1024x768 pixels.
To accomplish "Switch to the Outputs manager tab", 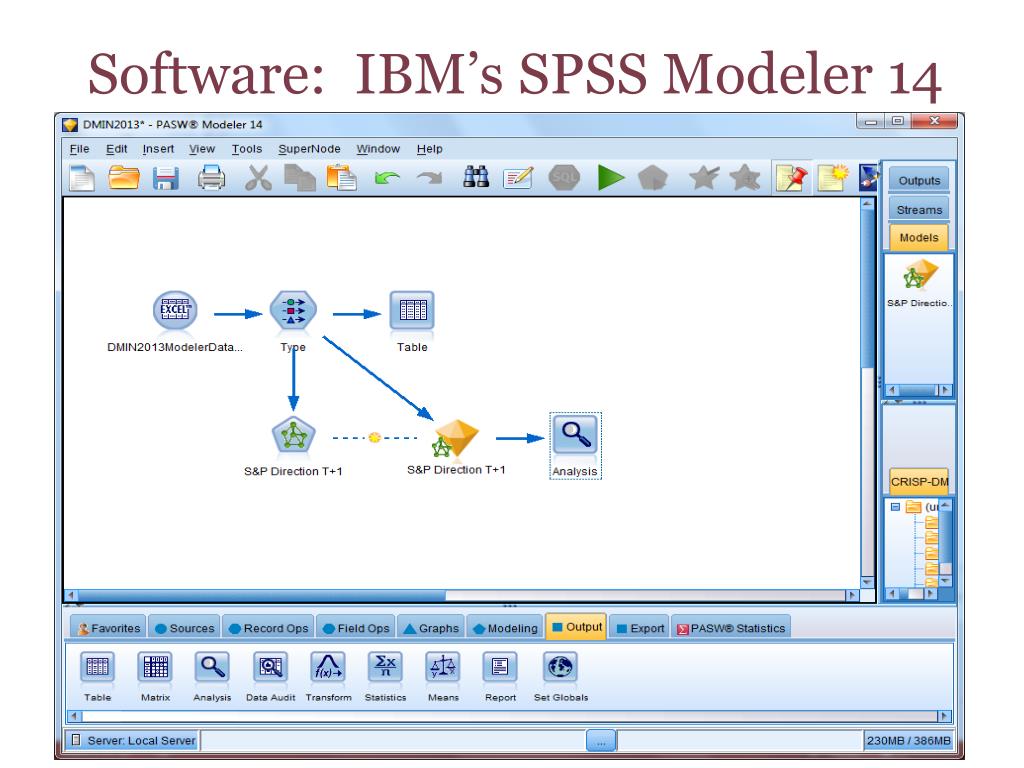I will tap(919, 180).
